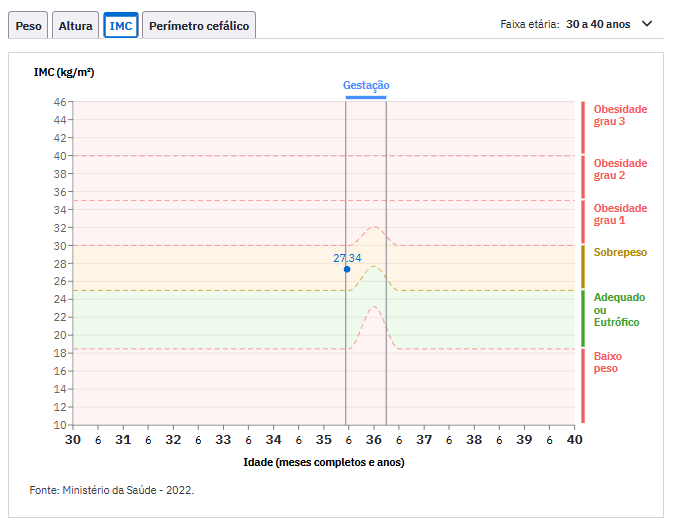Click the 30 value on y-axis

coord(60,246)
